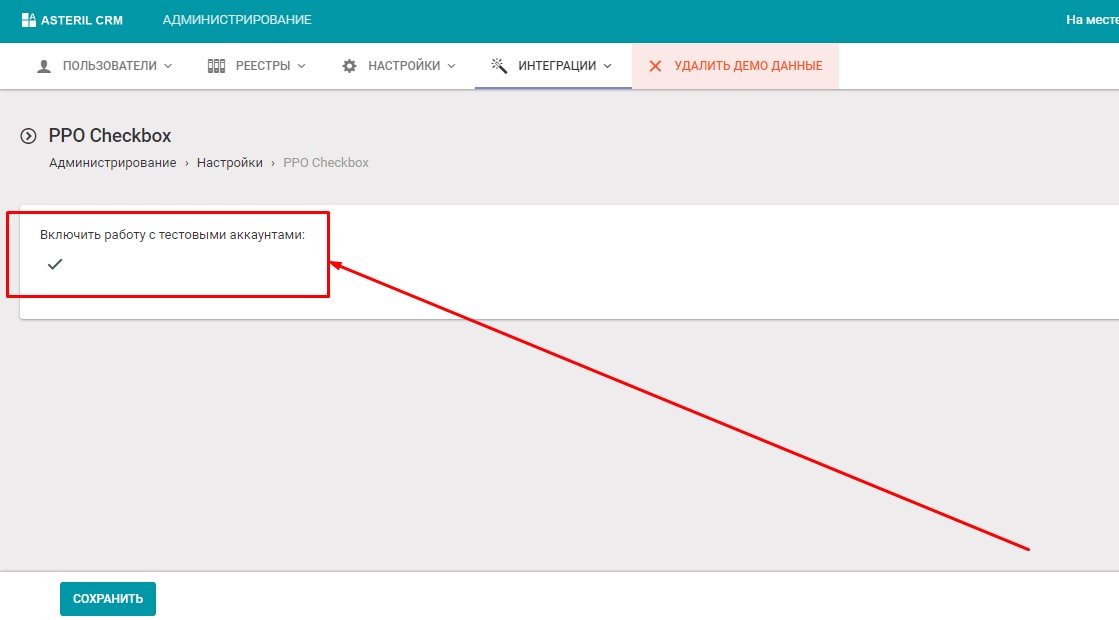This screenshot has width=1119, height=620.
Task: Toggle the test accounts checkmark
Action: tap(55, 264)
